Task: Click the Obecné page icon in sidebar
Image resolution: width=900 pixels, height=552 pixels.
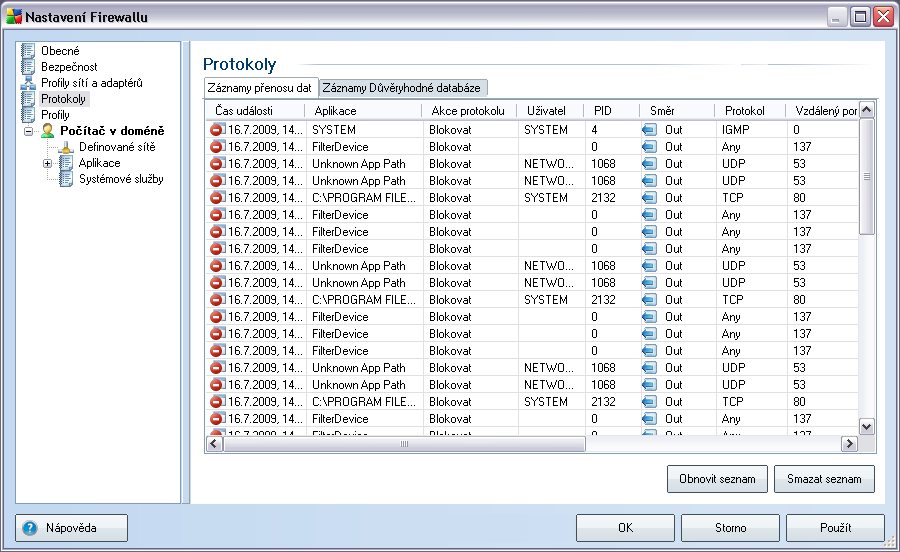Action: 28,50
